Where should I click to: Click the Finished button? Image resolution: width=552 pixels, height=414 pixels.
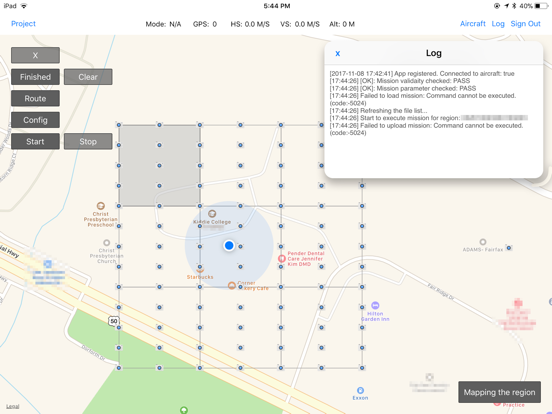[x=35, y=77]
